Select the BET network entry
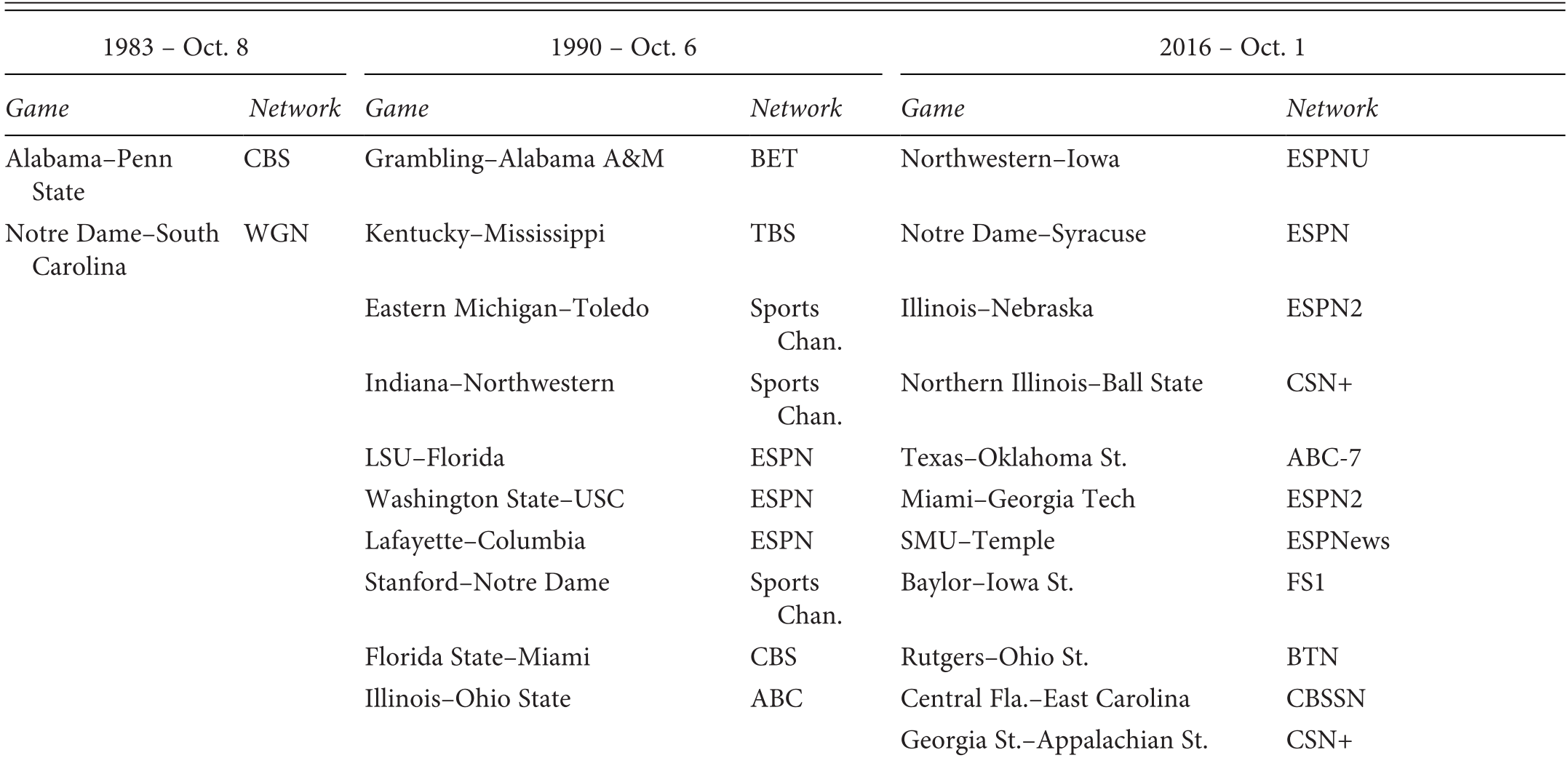Screen dimensions: 1568x758 click(x=773, y=159)
